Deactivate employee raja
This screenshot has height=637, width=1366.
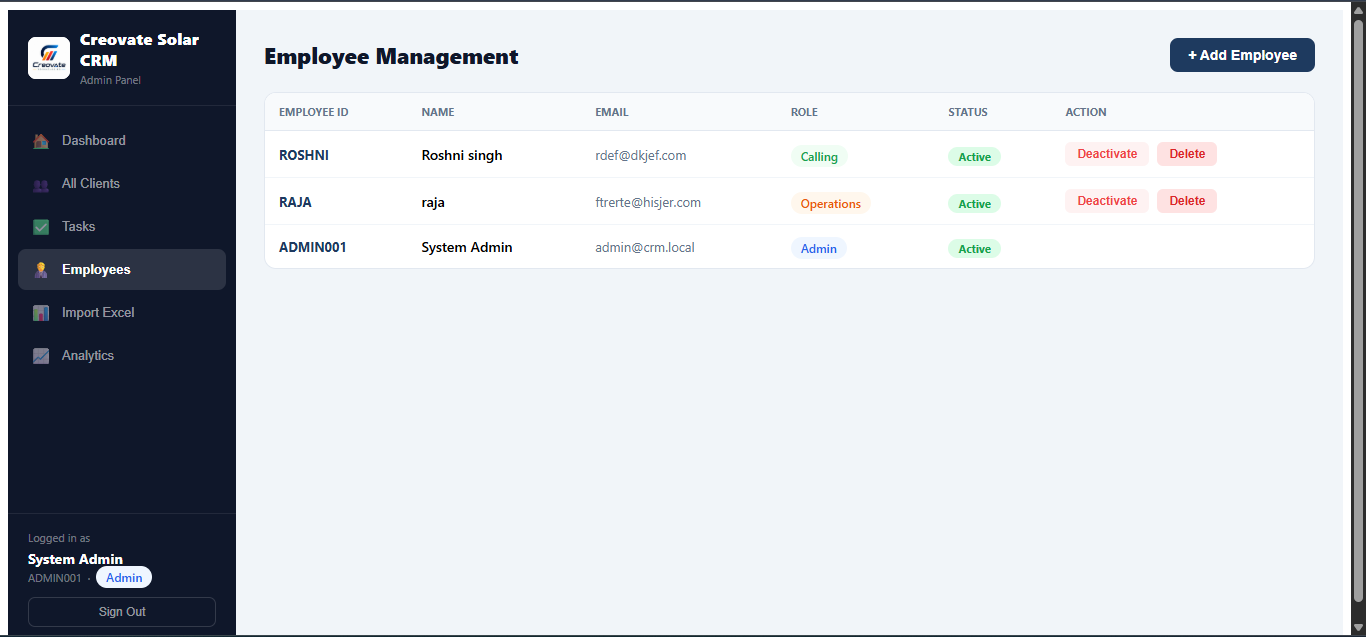click(1107, 201)
